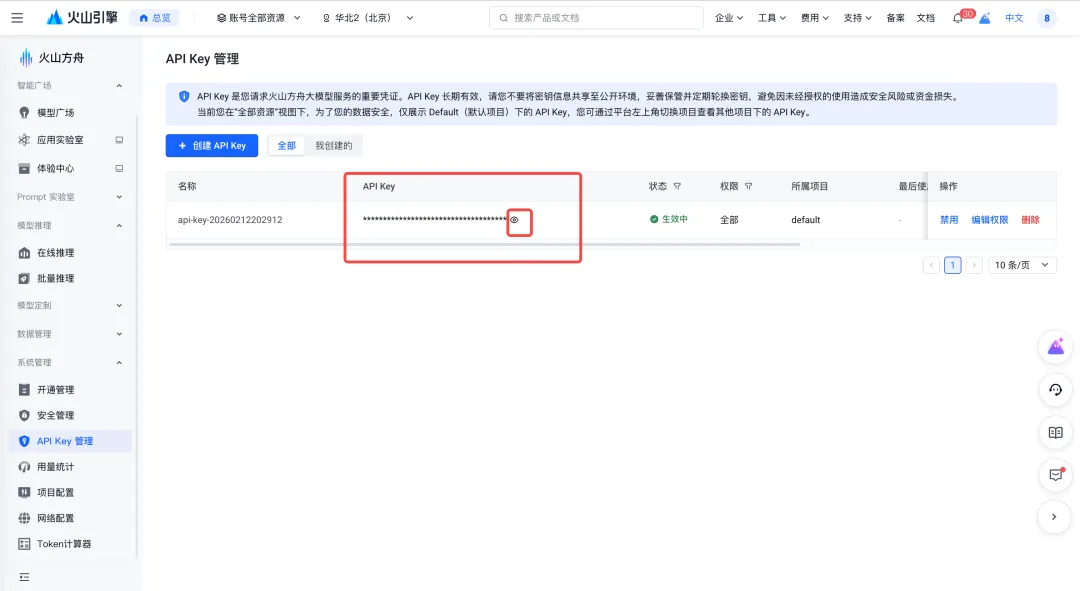
Task: Go to 总览 overview button
Action: coord(155,18)
